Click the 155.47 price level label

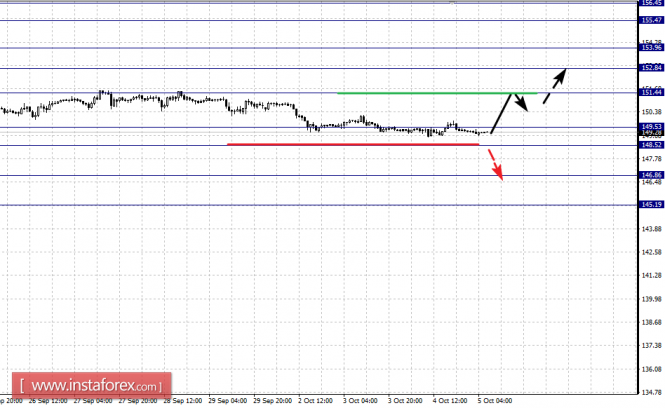651,20
